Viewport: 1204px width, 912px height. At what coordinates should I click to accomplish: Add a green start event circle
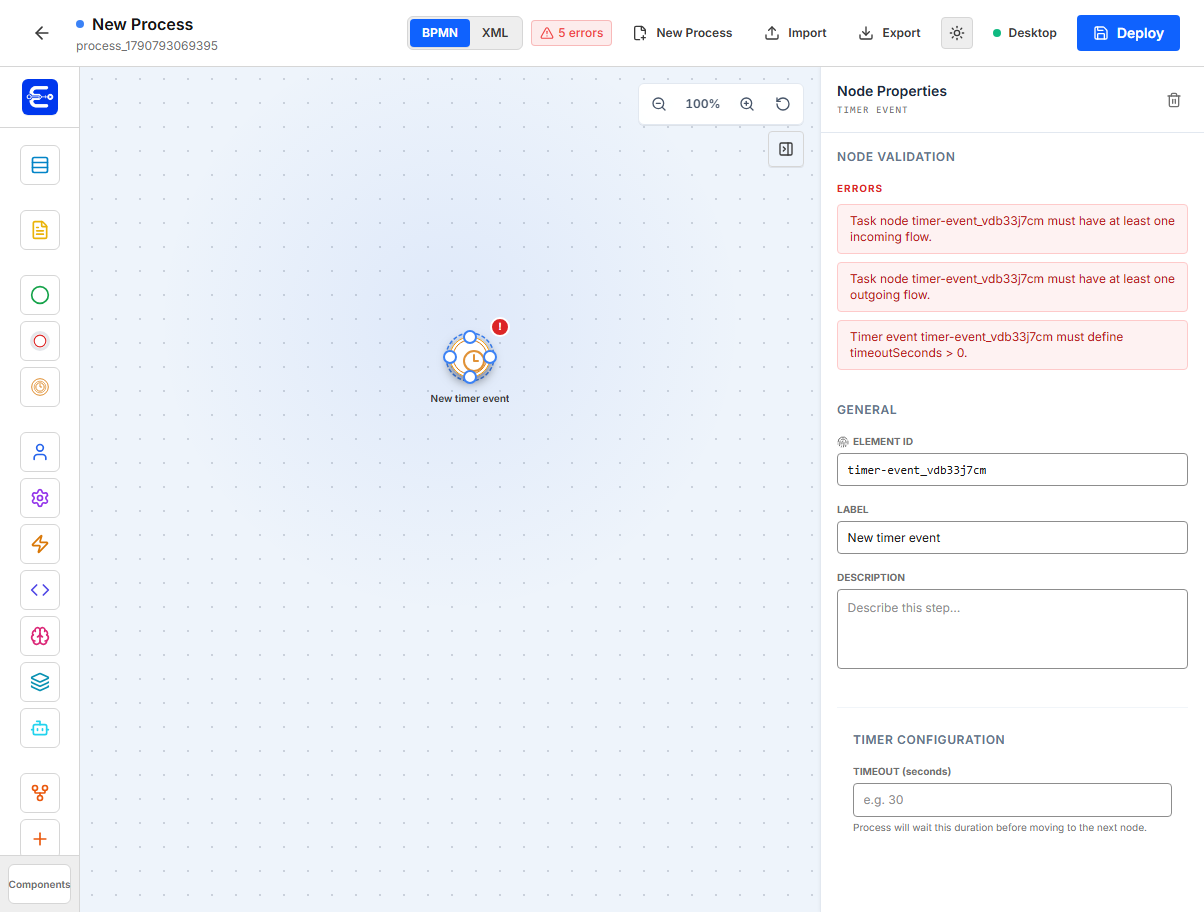pyautogui.click(x=40, y=295)
